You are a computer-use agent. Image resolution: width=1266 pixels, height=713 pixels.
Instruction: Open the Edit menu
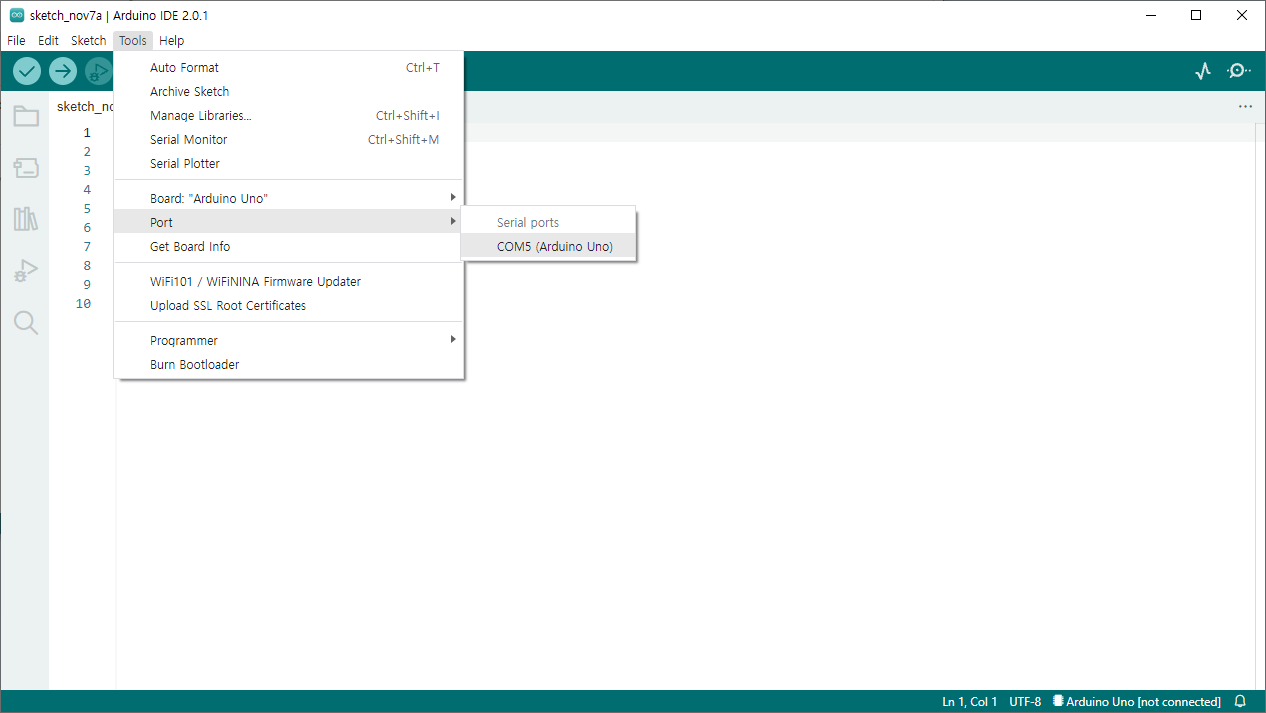48,41
